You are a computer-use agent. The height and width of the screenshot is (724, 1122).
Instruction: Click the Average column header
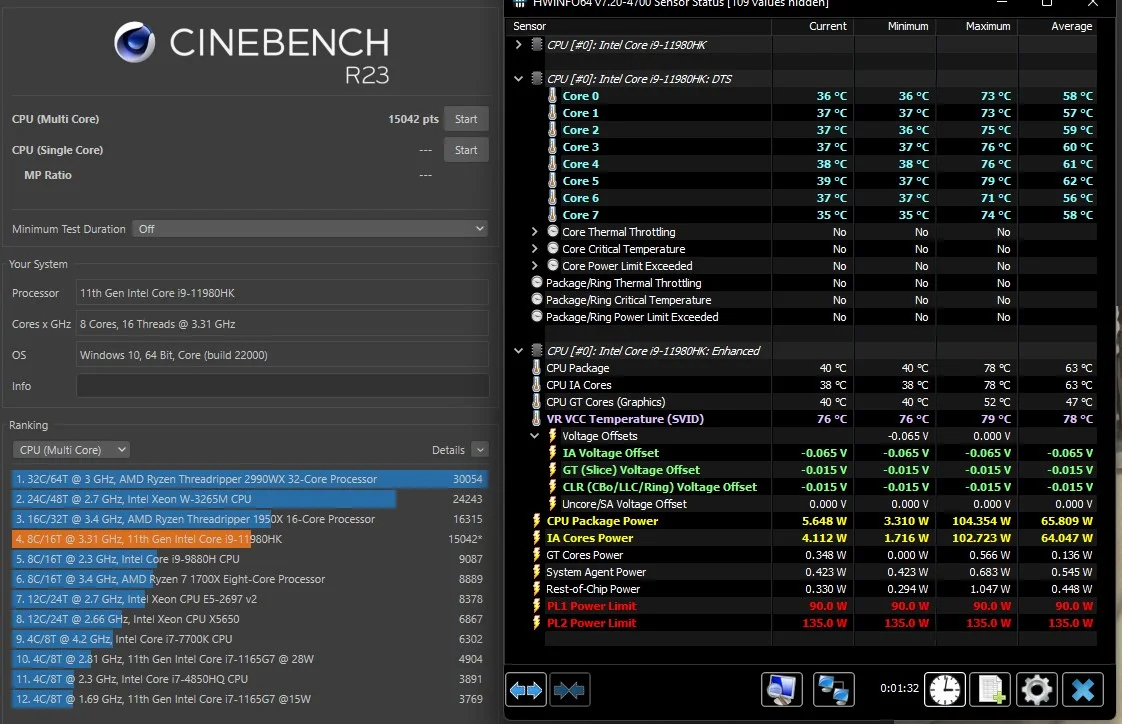point(1072,26)
